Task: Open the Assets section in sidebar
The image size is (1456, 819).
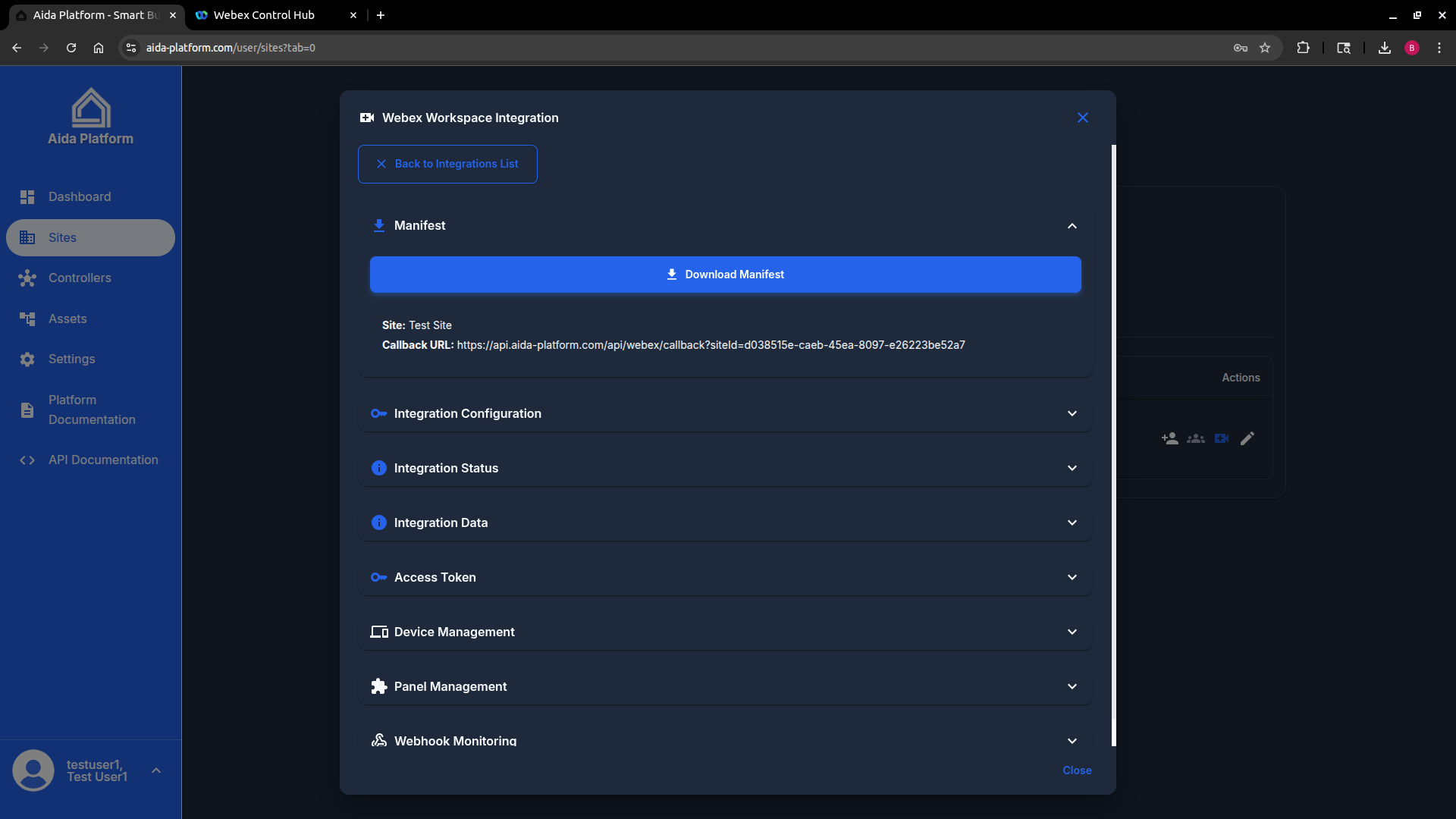Action: tap(67, 318)
